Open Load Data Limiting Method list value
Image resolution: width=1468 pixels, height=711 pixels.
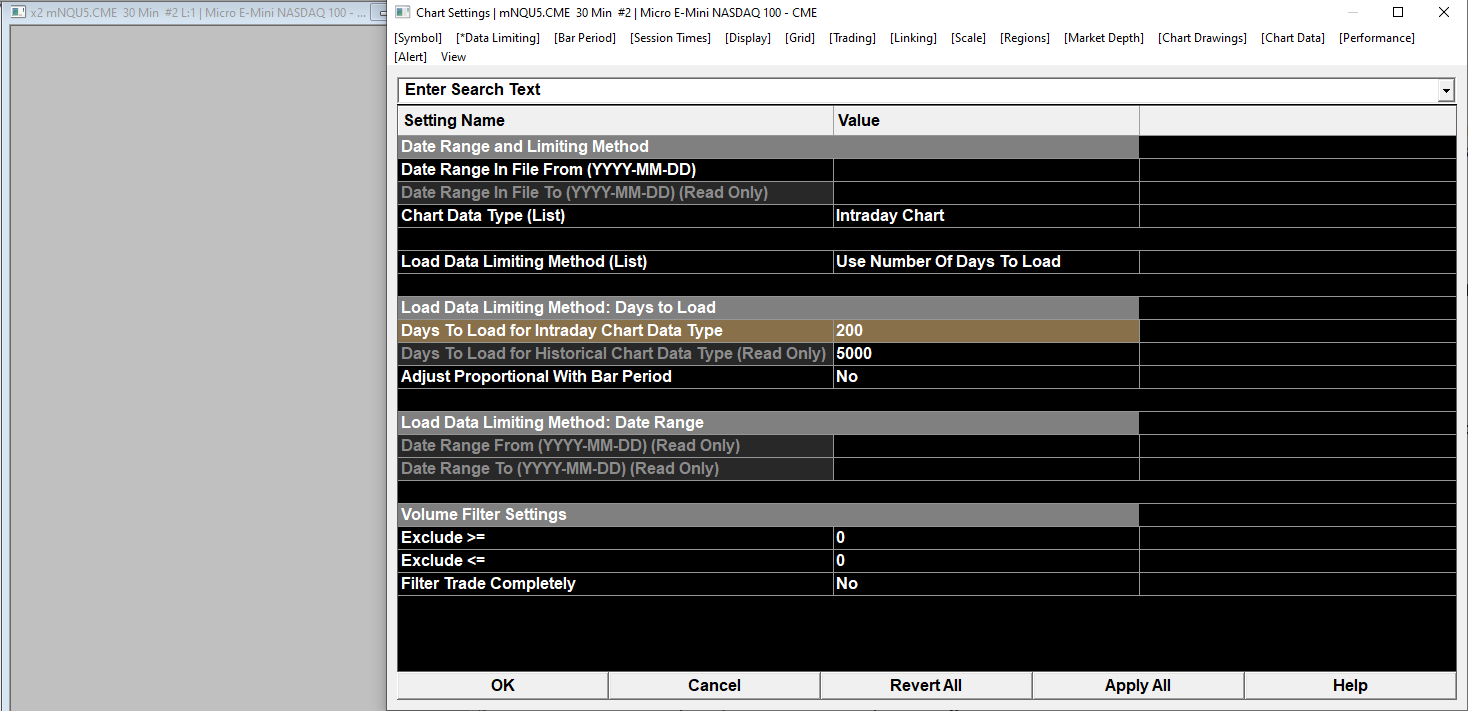tap(986, 262)
